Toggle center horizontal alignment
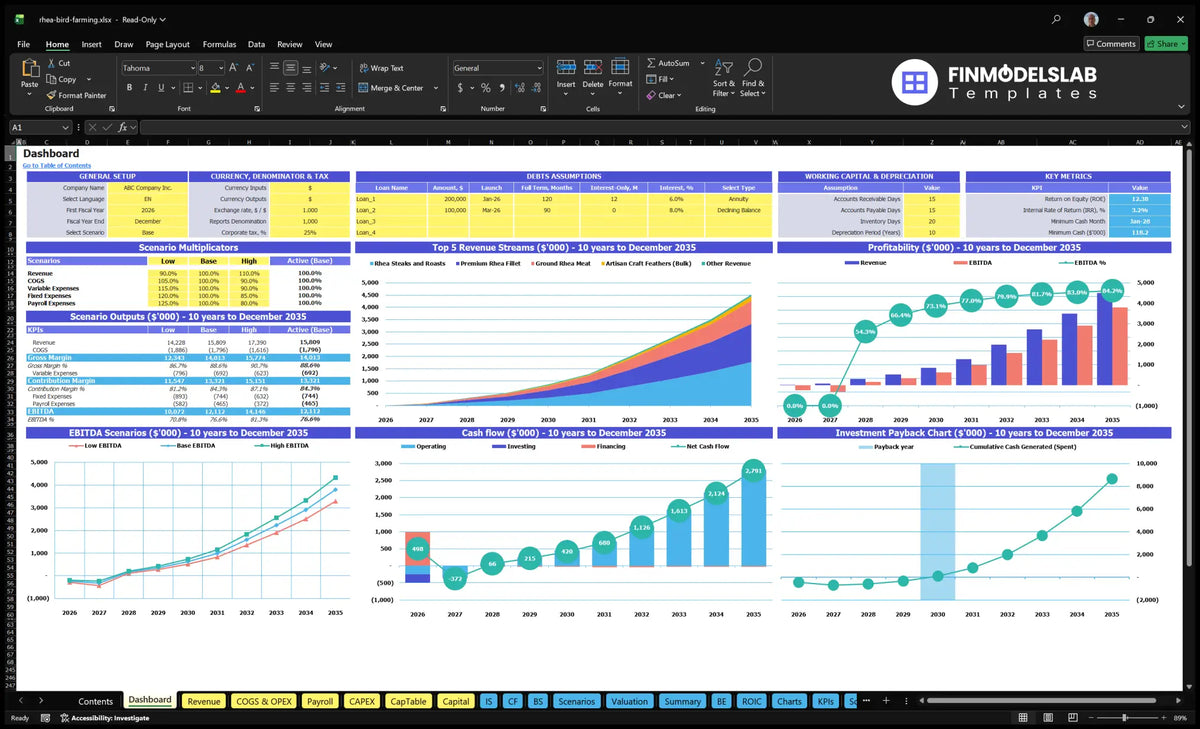Screen dimensions: 1200x729 tap(290, 88)
